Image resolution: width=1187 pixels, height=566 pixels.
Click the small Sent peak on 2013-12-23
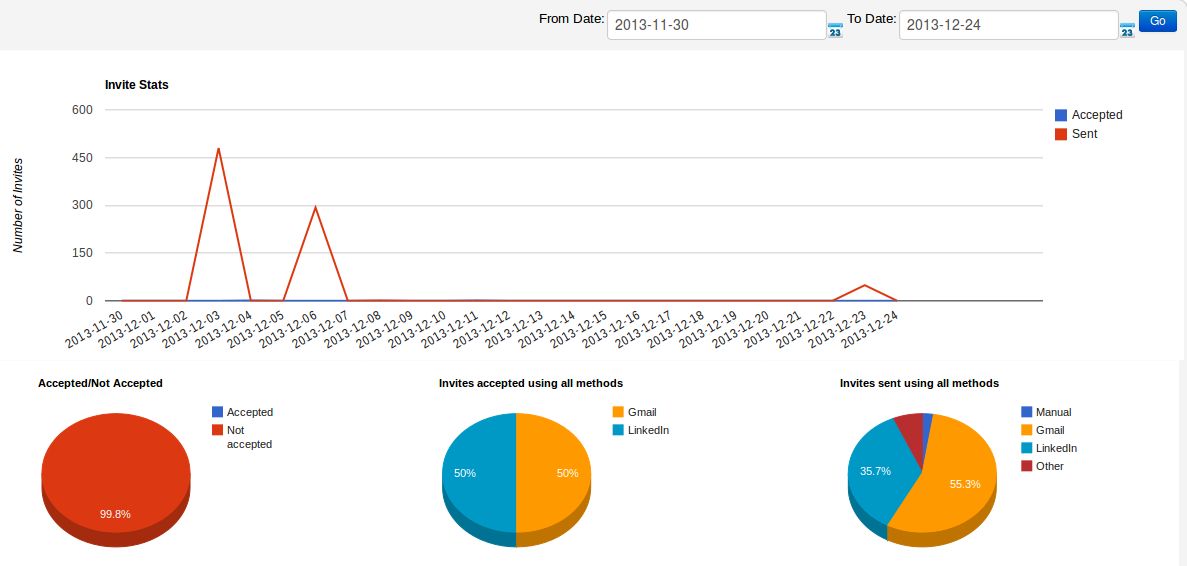(x=864, y=286)
